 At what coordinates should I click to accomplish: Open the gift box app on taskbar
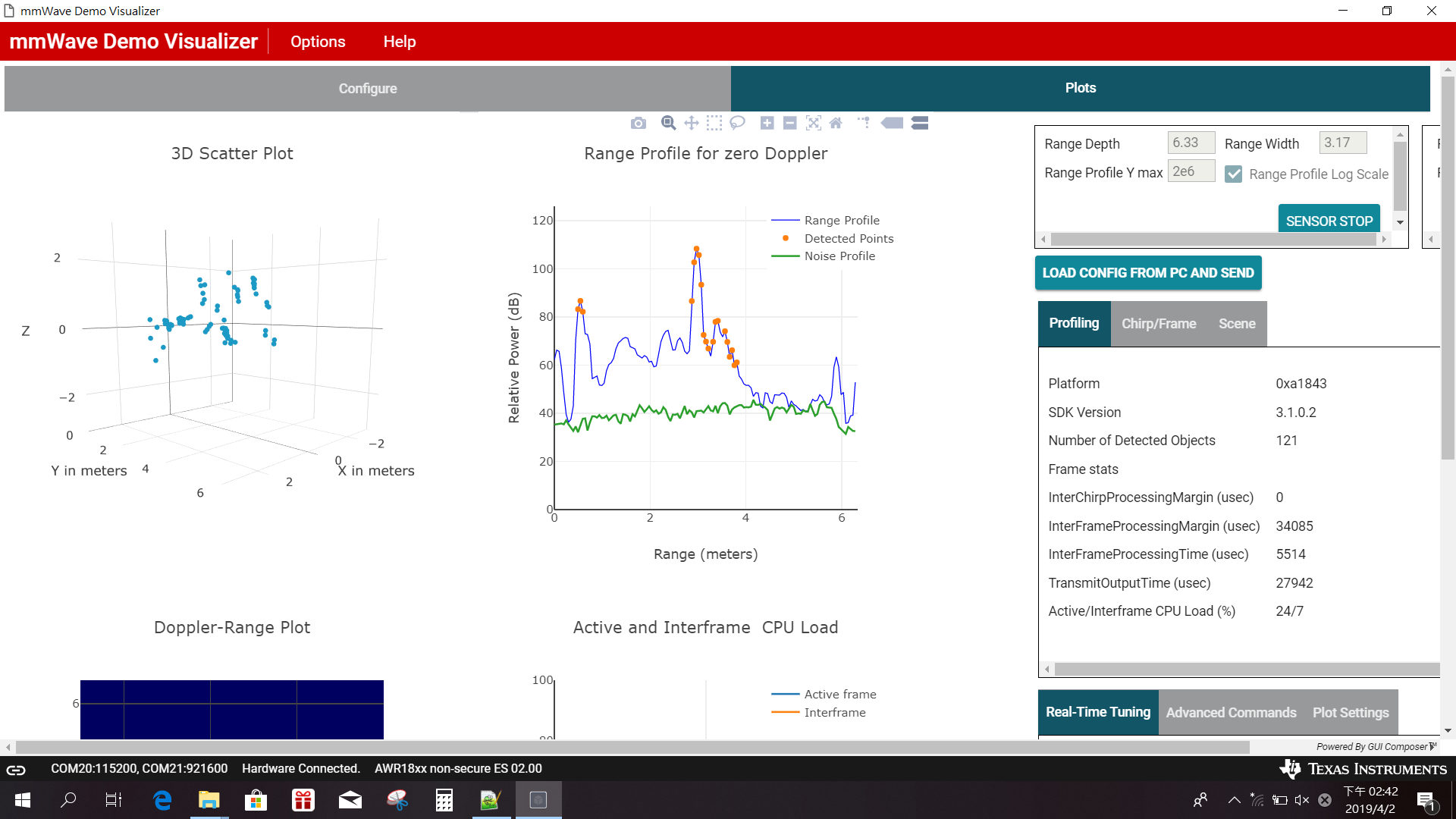click(303, 800)
